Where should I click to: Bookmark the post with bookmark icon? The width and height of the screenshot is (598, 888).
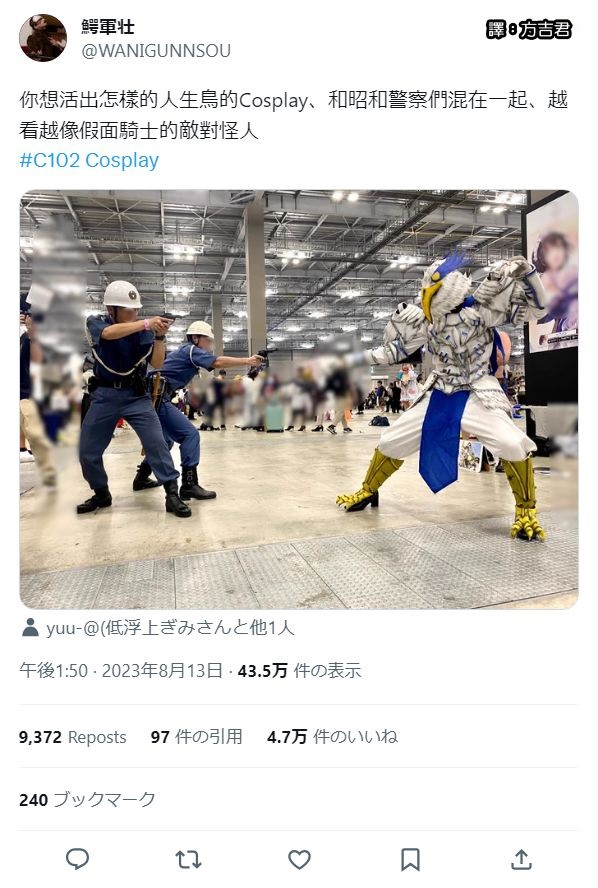(410, 859)
